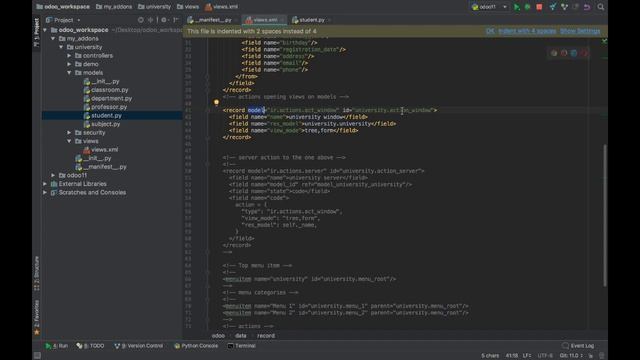Run the odoo11 configuration with green play
Screen dimensions: 640x360
point(517,7)
